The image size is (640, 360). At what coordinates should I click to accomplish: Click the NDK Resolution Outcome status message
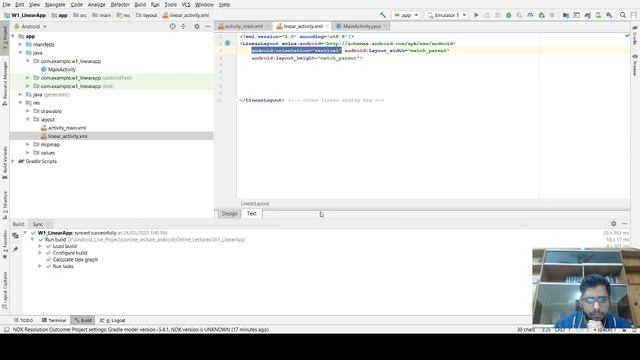(x=140, y=329)
